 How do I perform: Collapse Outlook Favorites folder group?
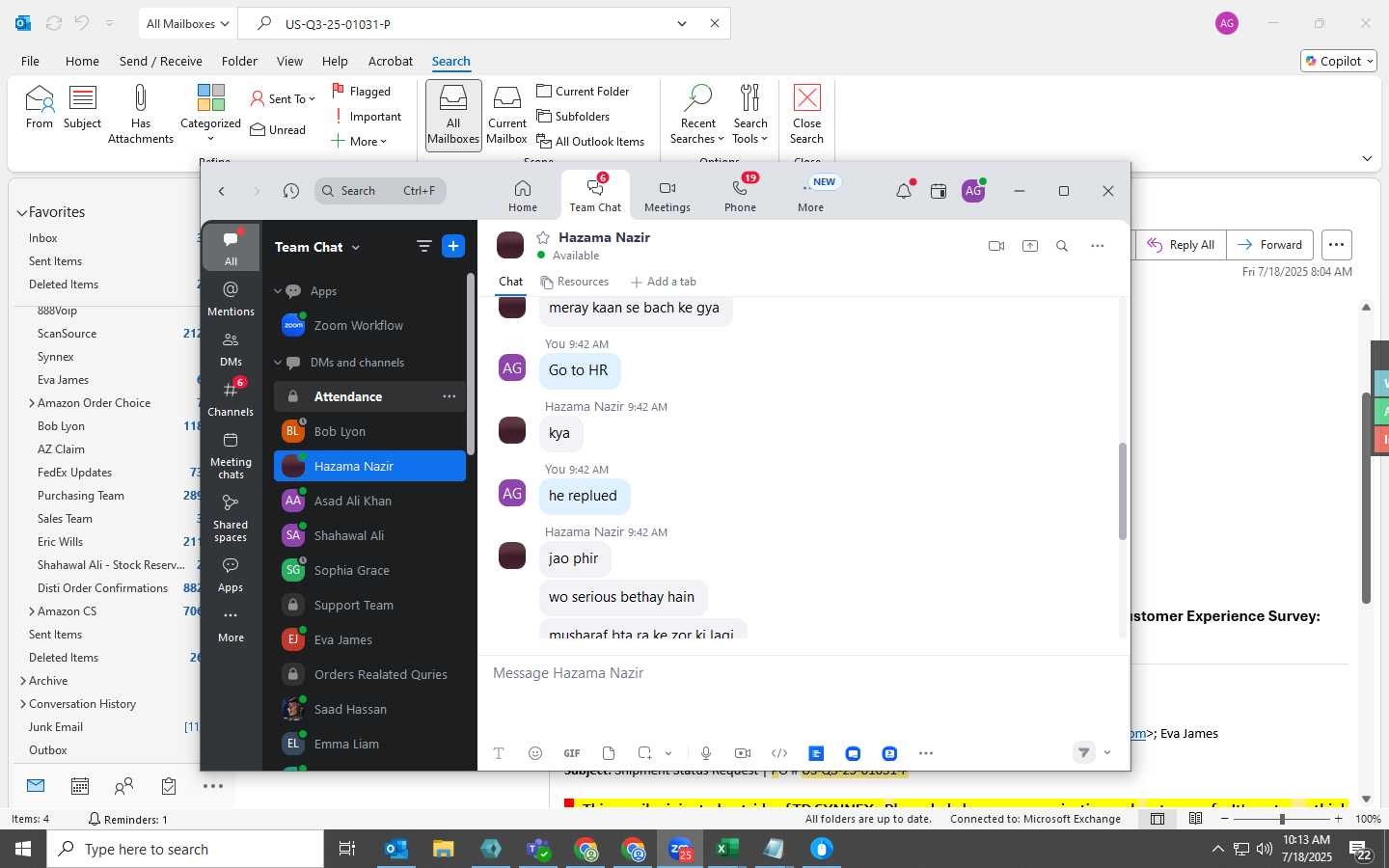click(x=21, y=213)
